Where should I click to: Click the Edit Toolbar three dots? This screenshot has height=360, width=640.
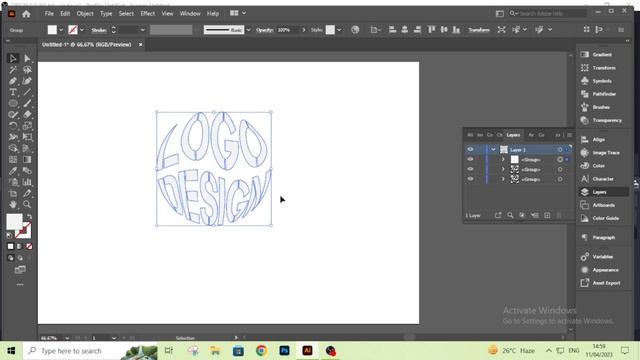20,284
